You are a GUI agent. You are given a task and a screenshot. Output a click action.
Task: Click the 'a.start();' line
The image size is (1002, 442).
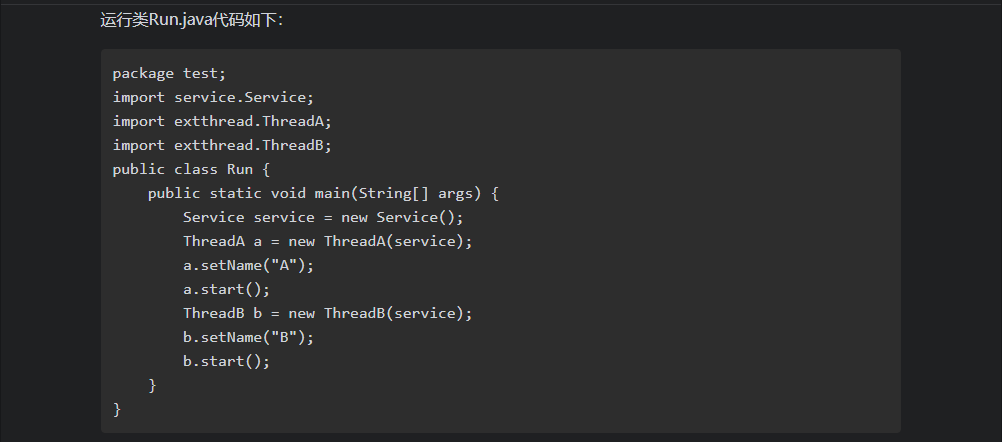point(227,289)
